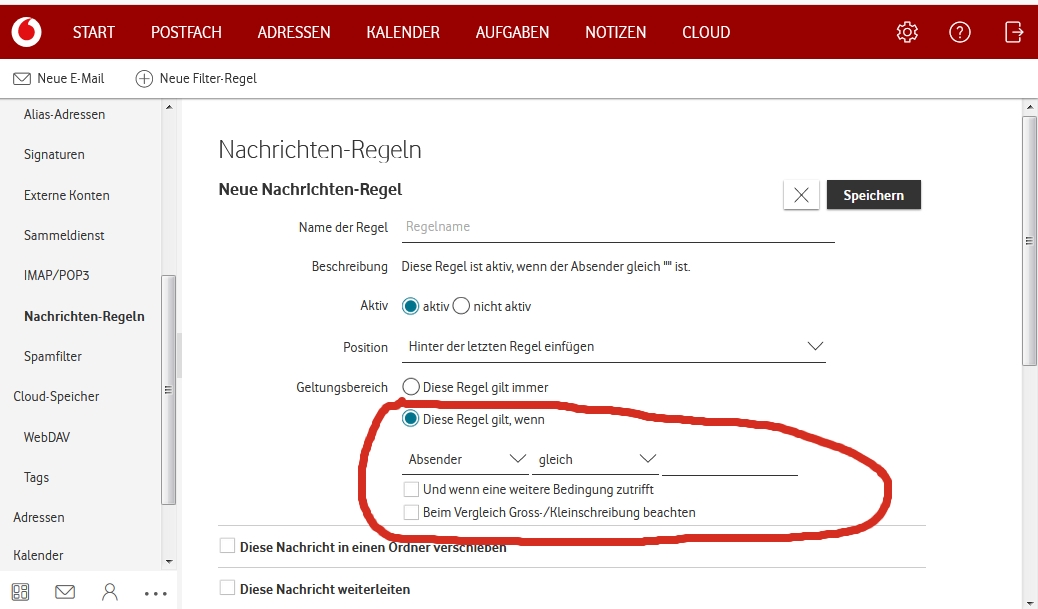The image size is (1038, 609).
Task: Log out via the sign-out icon
Action: tap(1013, 31)
